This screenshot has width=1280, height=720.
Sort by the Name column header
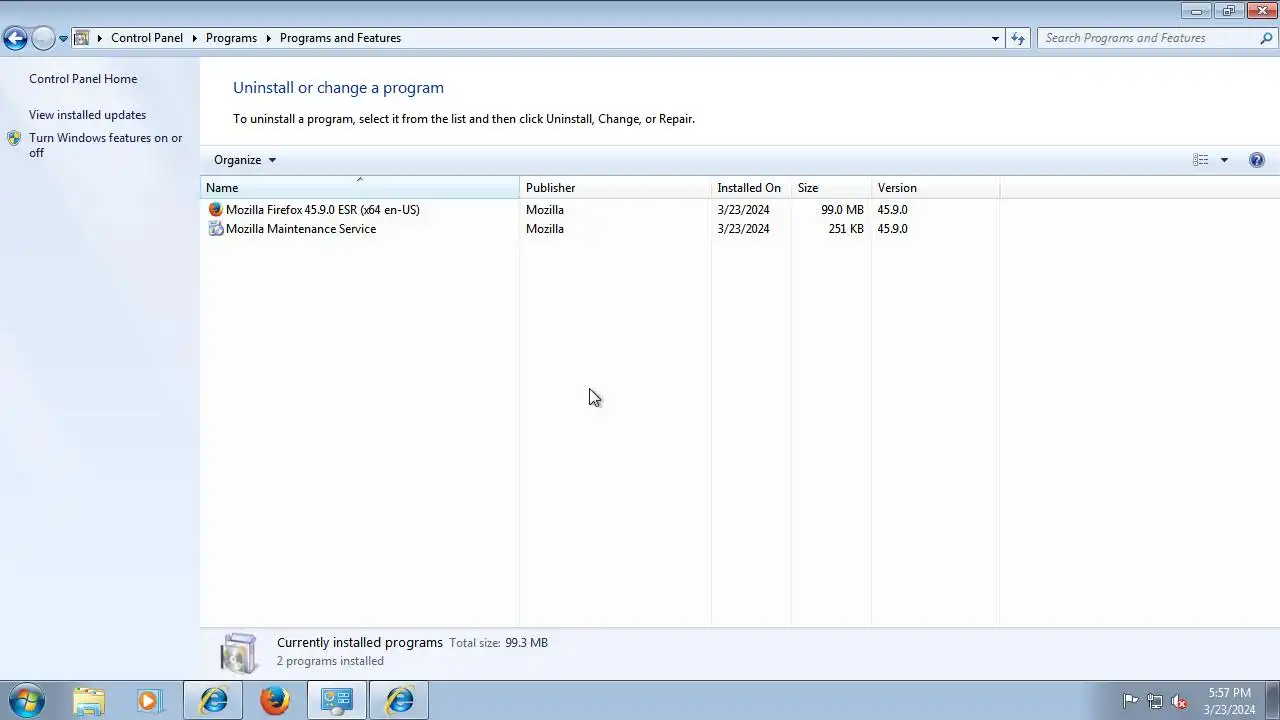(x=360, y=188)
